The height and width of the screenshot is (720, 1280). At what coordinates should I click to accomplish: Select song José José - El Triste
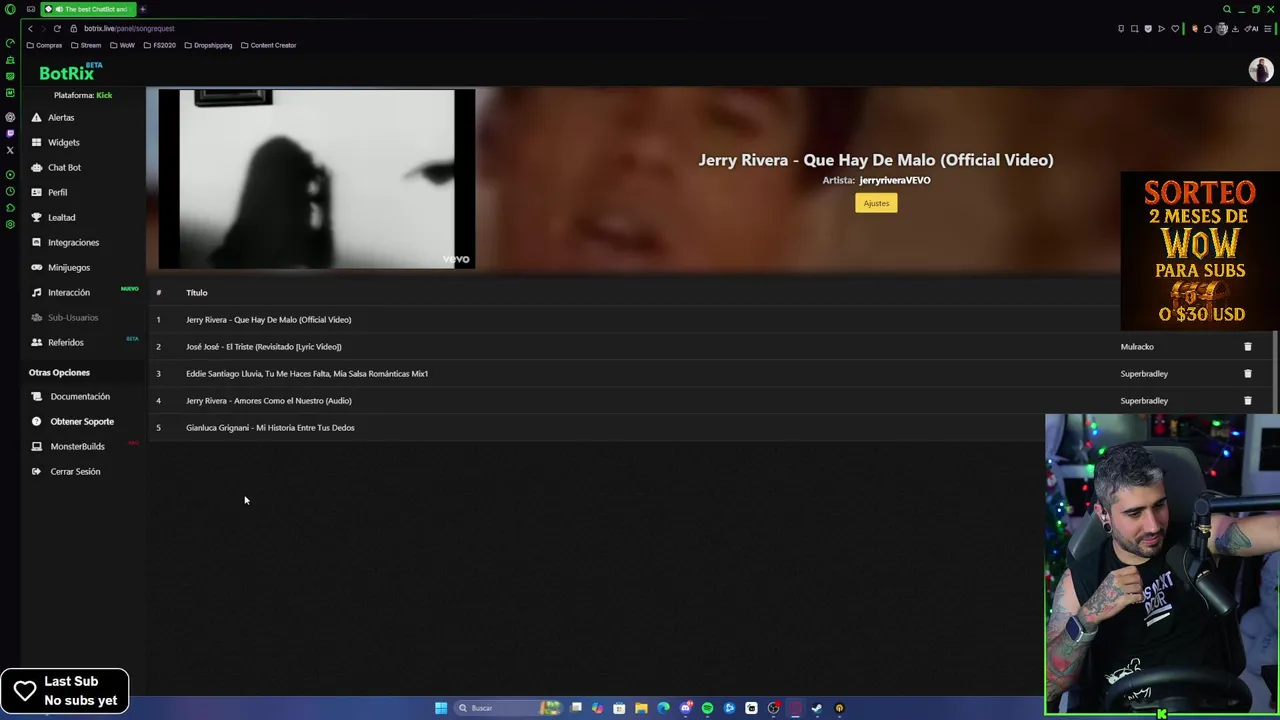pyautogui.click(x=263, y=347)
